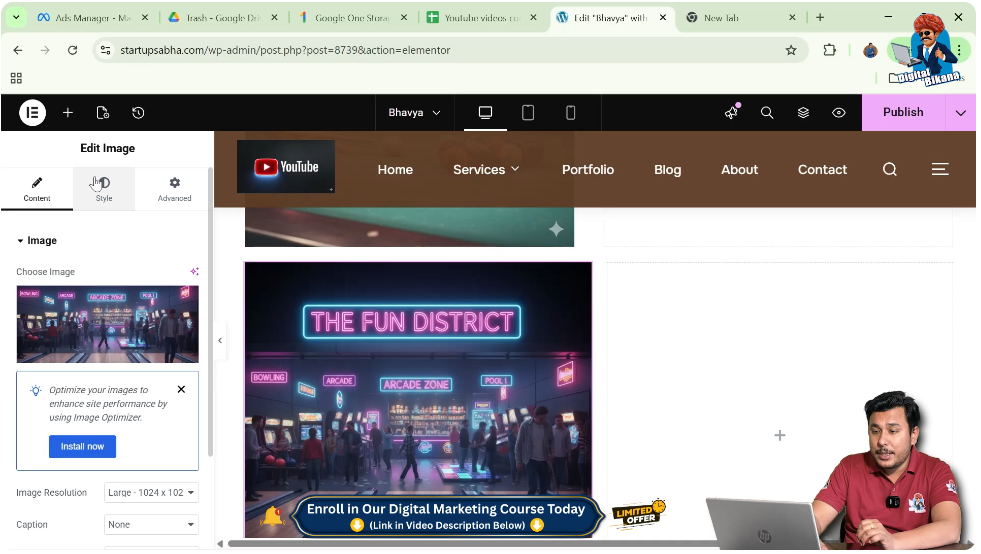Click the canvas horizontal scrollbar
Image resolution: width=981 pixels, height=554 pixels.
472,543
